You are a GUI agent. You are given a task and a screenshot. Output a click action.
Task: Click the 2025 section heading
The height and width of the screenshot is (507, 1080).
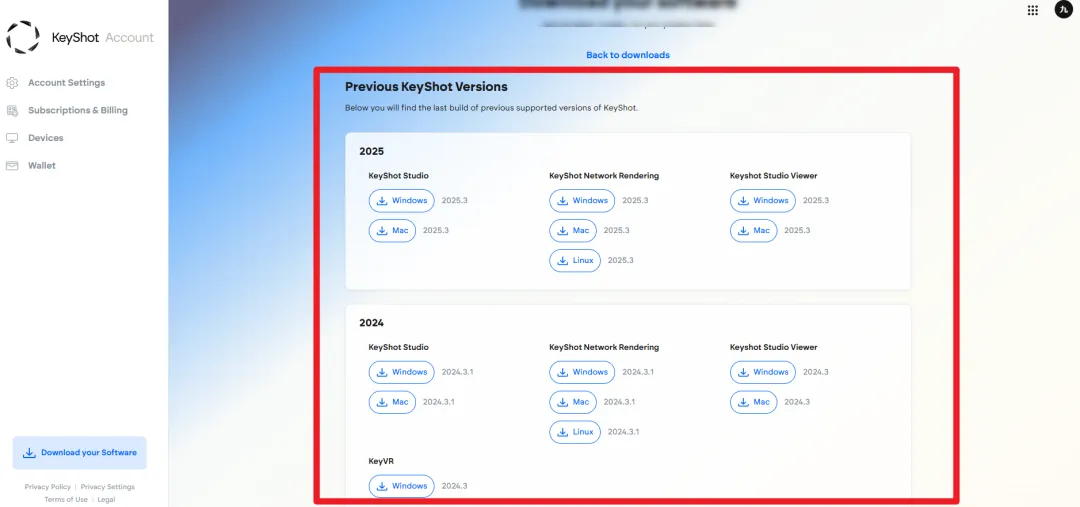[x=371, y=152]
